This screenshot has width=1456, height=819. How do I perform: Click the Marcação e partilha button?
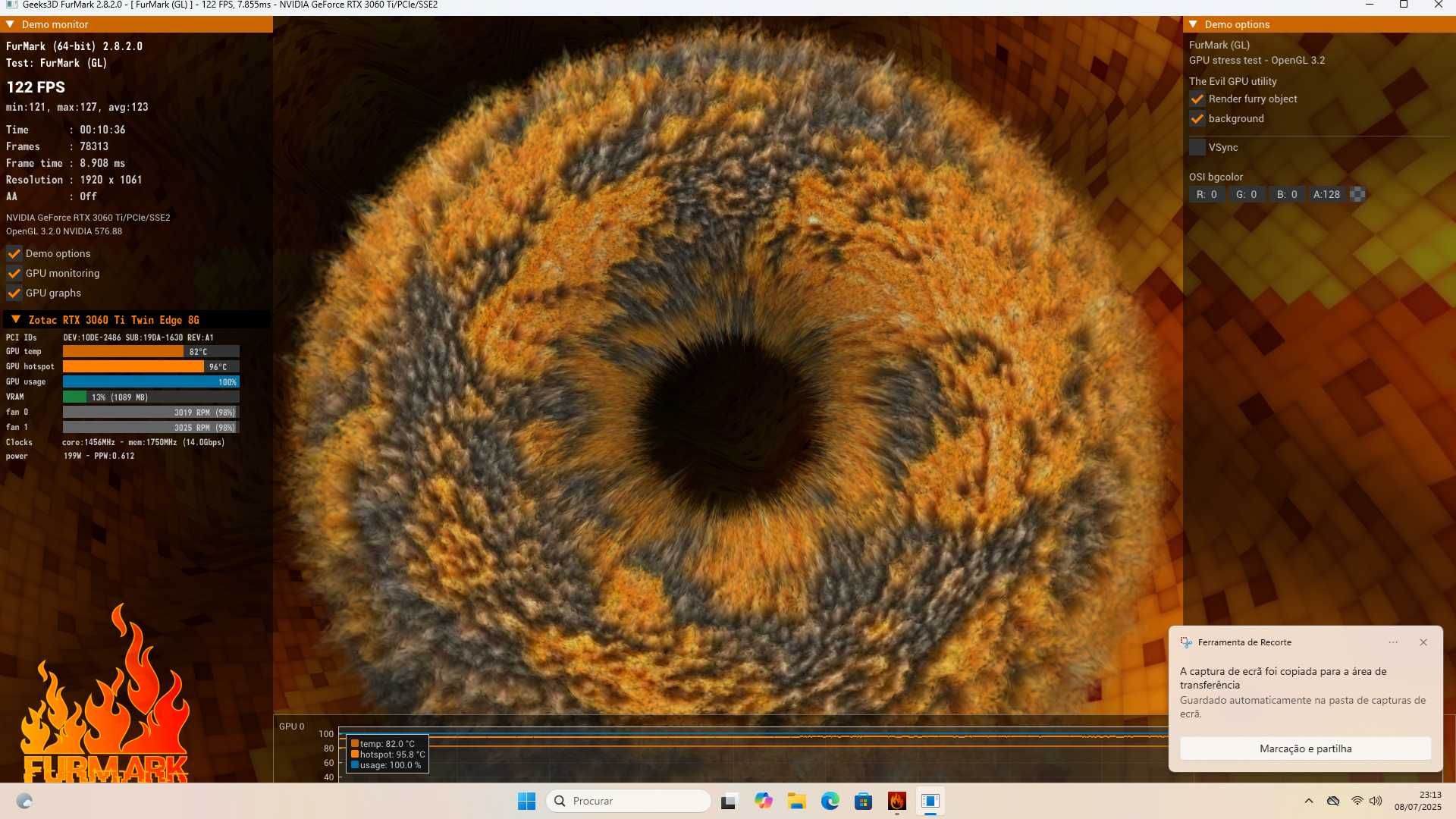(x=1305, y=748)
